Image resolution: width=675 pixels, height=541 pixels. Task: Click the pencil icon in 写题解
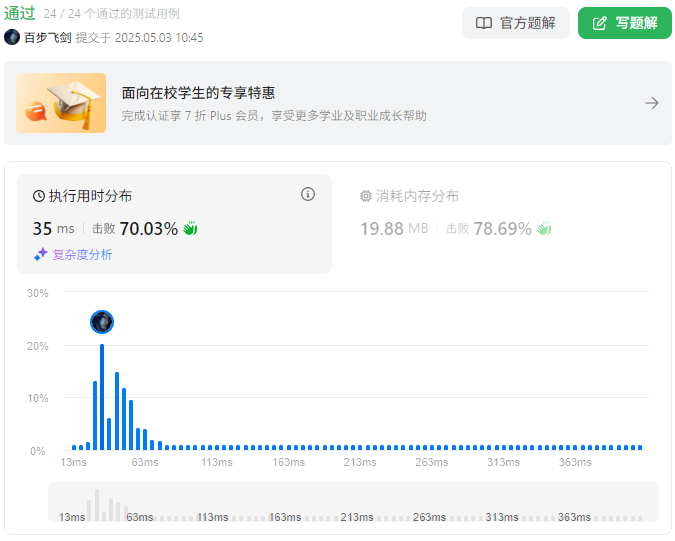coord(599,23)
